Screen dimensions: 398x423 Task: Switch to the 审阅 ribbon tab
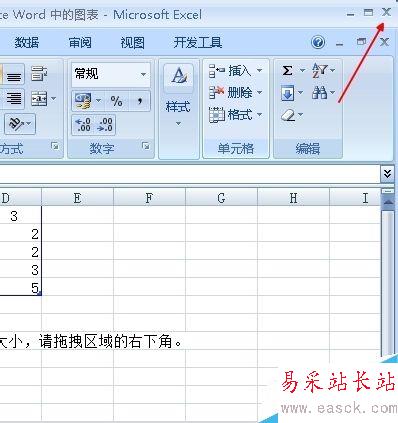click(80, 43)
